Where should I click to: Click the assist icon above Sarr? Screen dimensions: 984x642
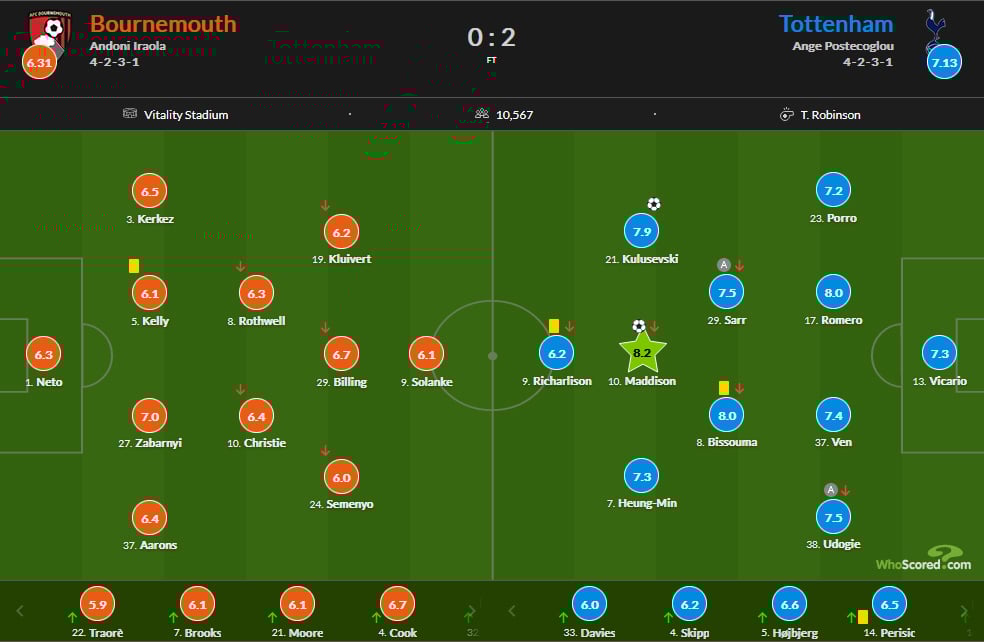click(x=723, y=265)
